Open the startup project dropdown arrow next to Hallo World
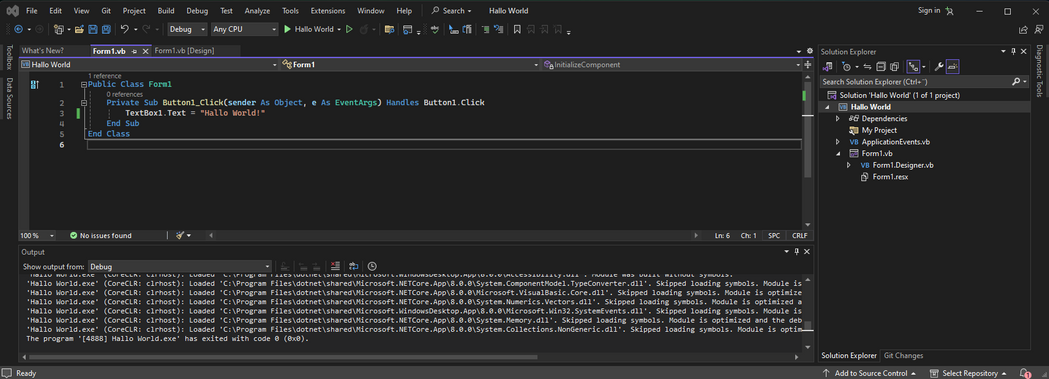This screenshot has width=1049, height=379. pyautogui.click(x=339, y=29)
